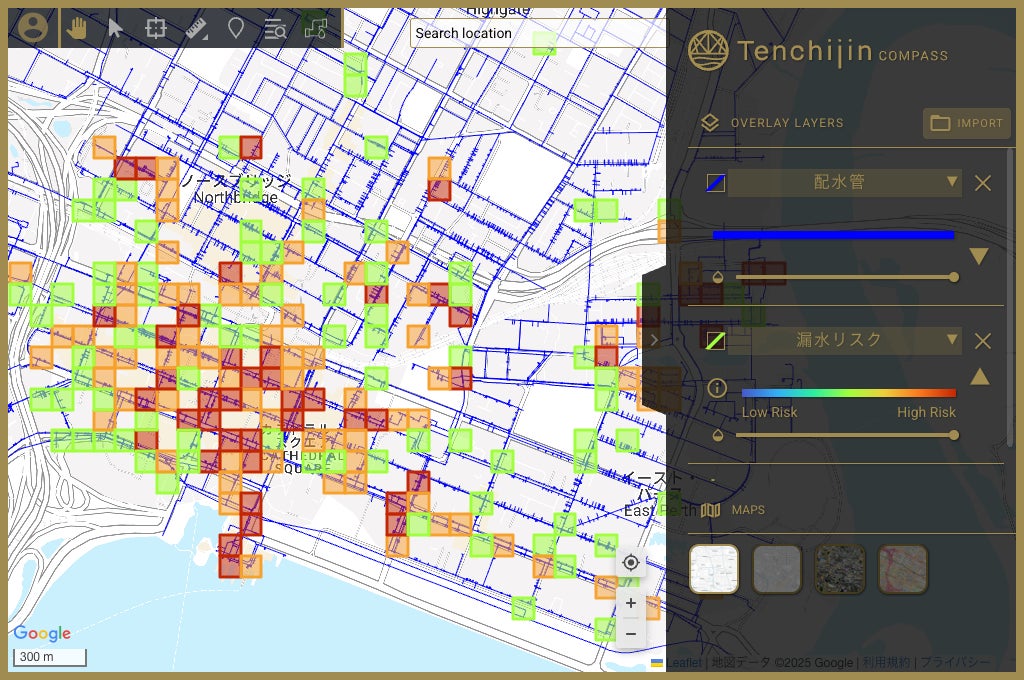Select the satellite imagery basemap thumbnail

[x=841, y=569]
